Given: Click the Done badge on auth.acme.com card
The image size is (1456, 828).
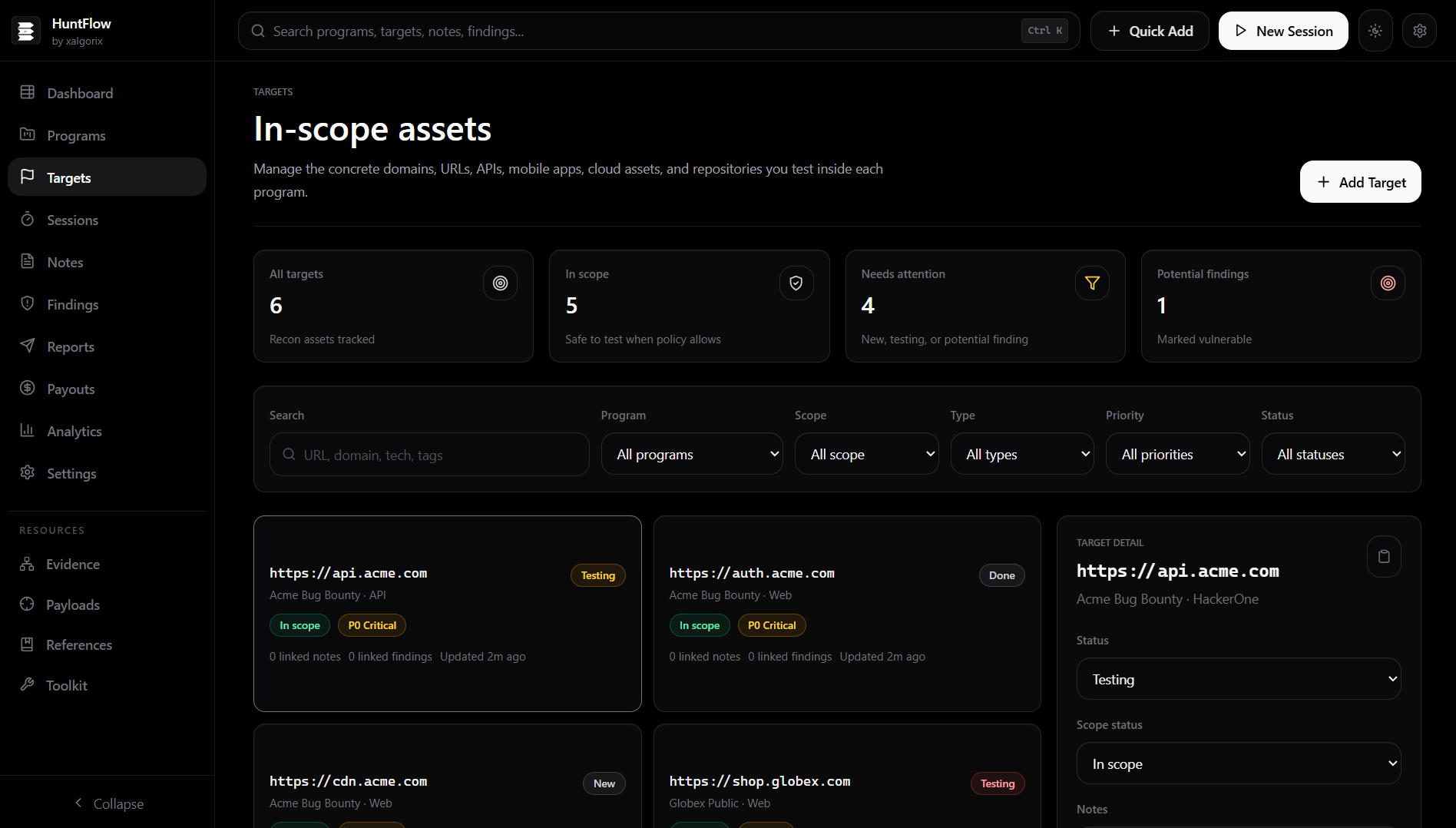Looking at the screenshot, I should coord(1001,575).
